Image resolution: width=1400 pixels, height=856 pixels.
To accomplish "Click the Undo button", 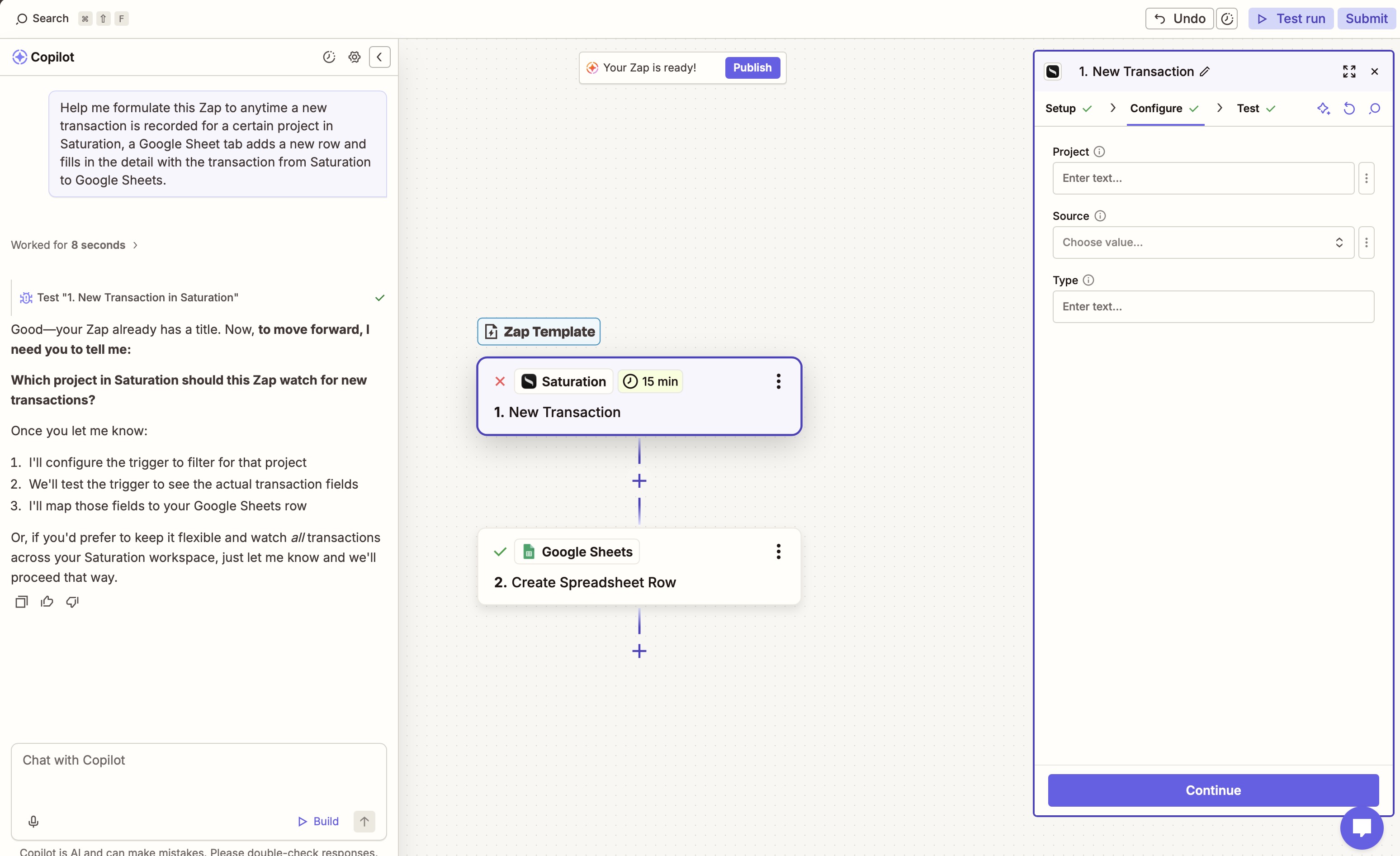I will (1179, 19).
